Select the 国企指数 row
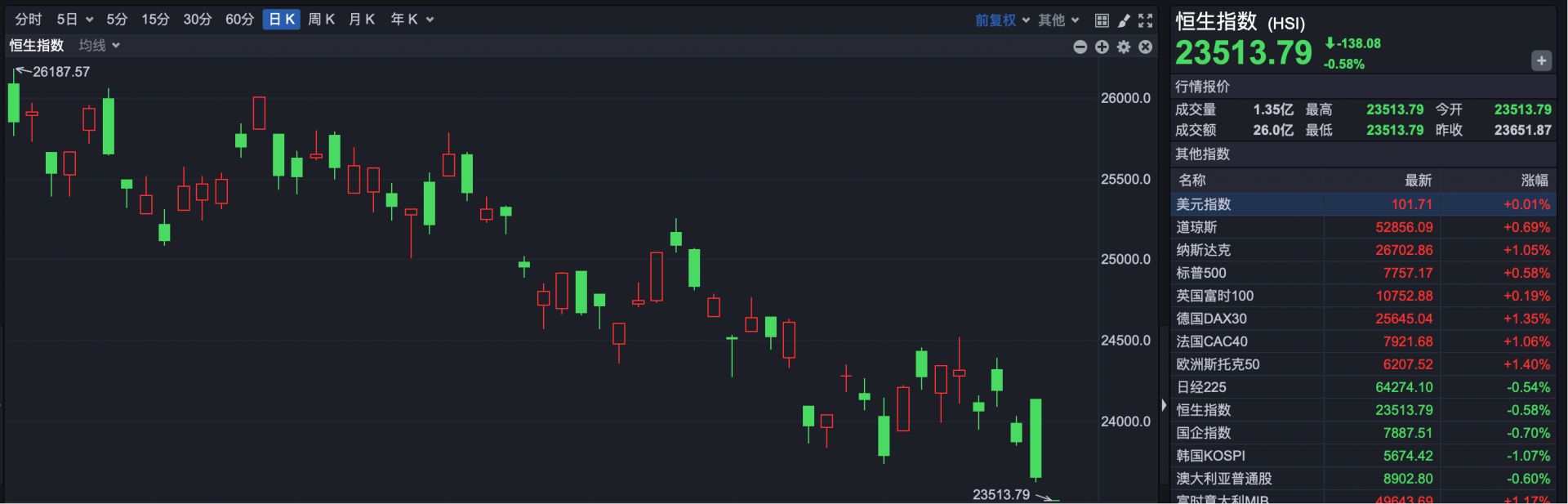 click(1363, 433)
